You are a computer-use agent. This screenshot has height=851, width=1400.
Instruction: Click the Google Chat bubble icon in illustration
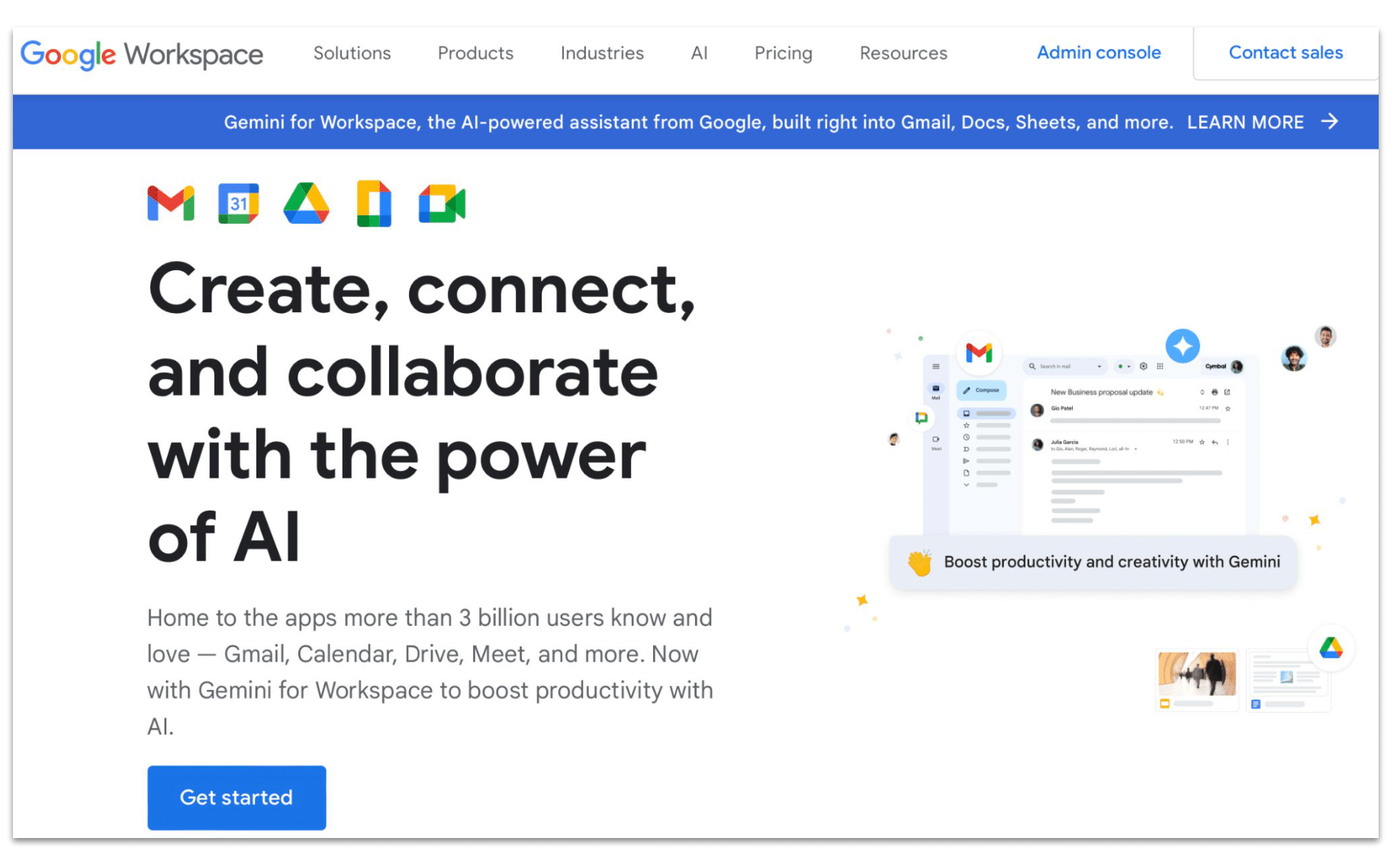click(922, 418)
